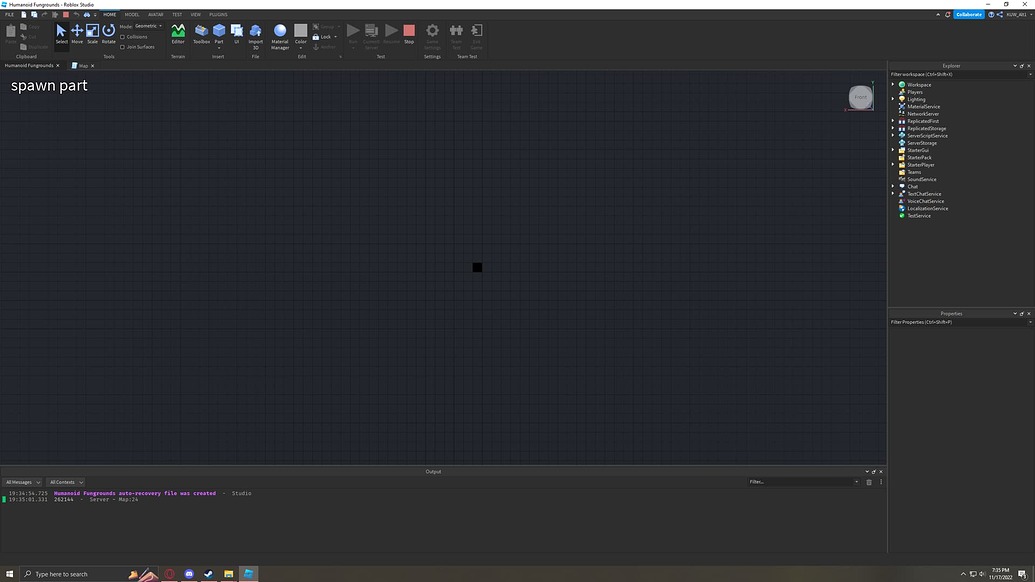Screen dimensions: 1035x582
Task: Open the Mode Geometric dropdown
Action: [147, 26]
